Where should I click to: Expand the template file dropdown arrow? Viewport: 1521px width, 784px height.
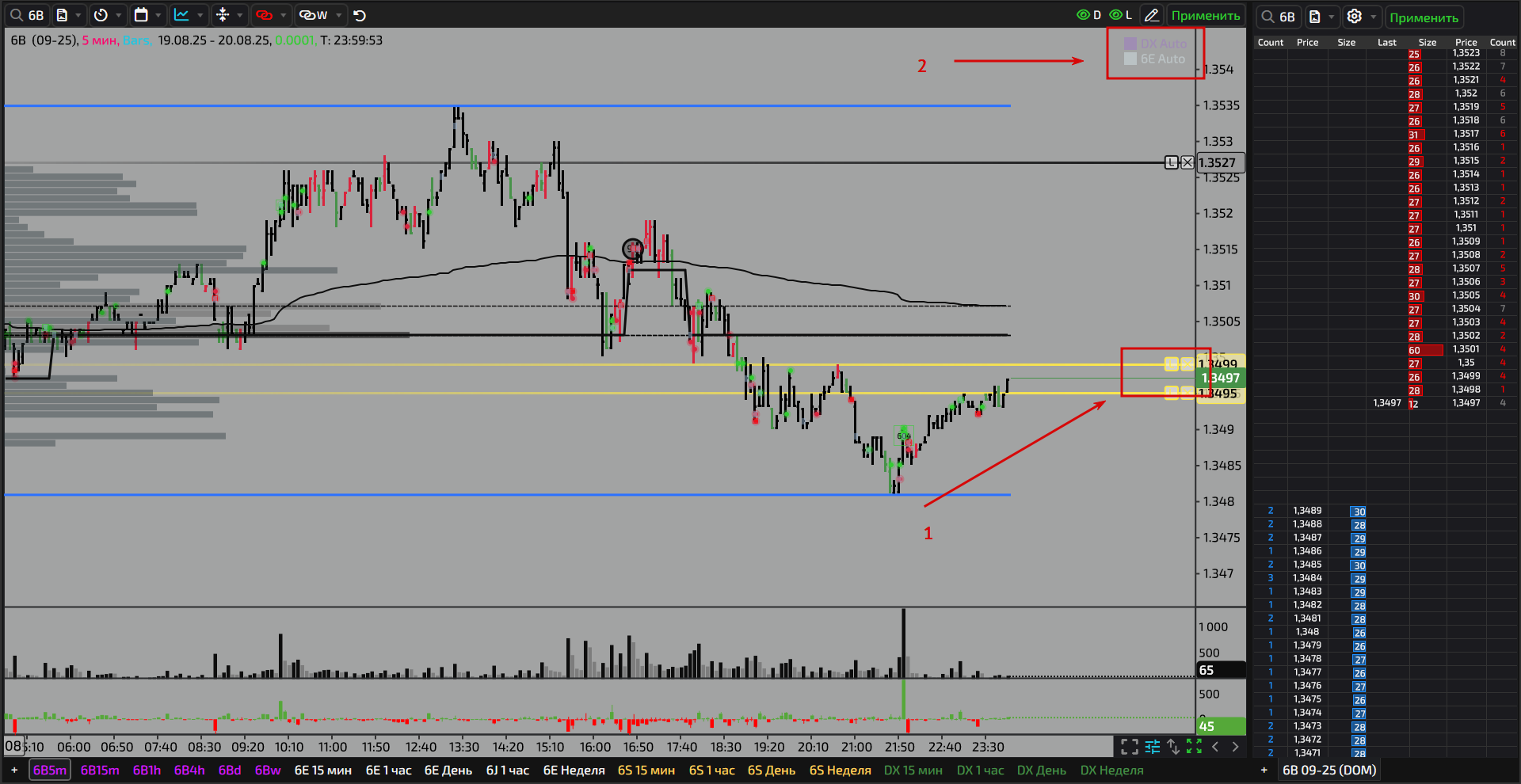click(x=78, y=15)
